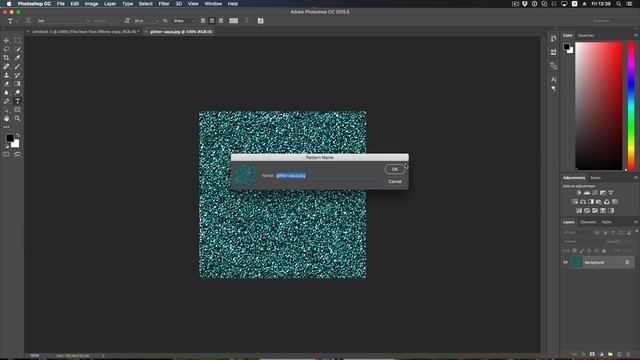Select the Eraser tool
640x360 pixels.
coord(6,84)
